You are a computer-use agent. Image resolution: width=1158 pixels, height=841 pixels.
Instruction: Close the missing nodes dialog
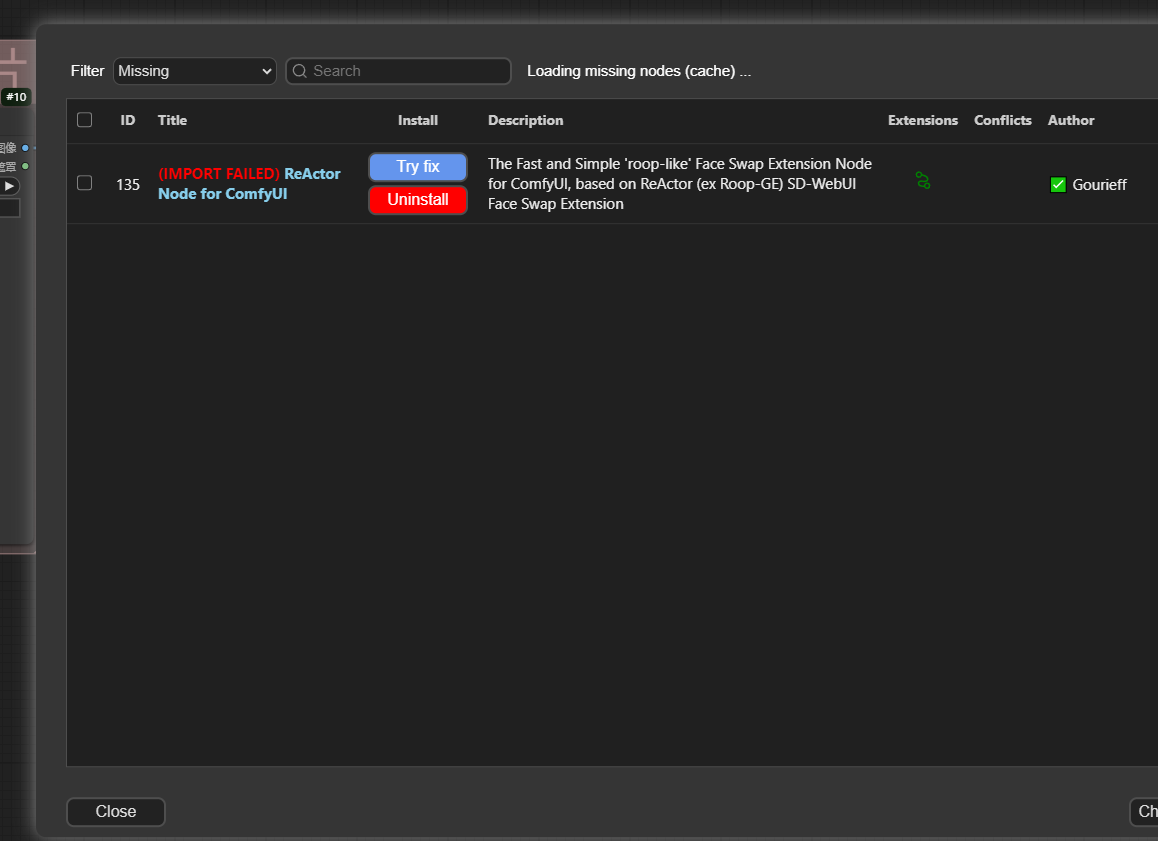[x=116, y=811]
